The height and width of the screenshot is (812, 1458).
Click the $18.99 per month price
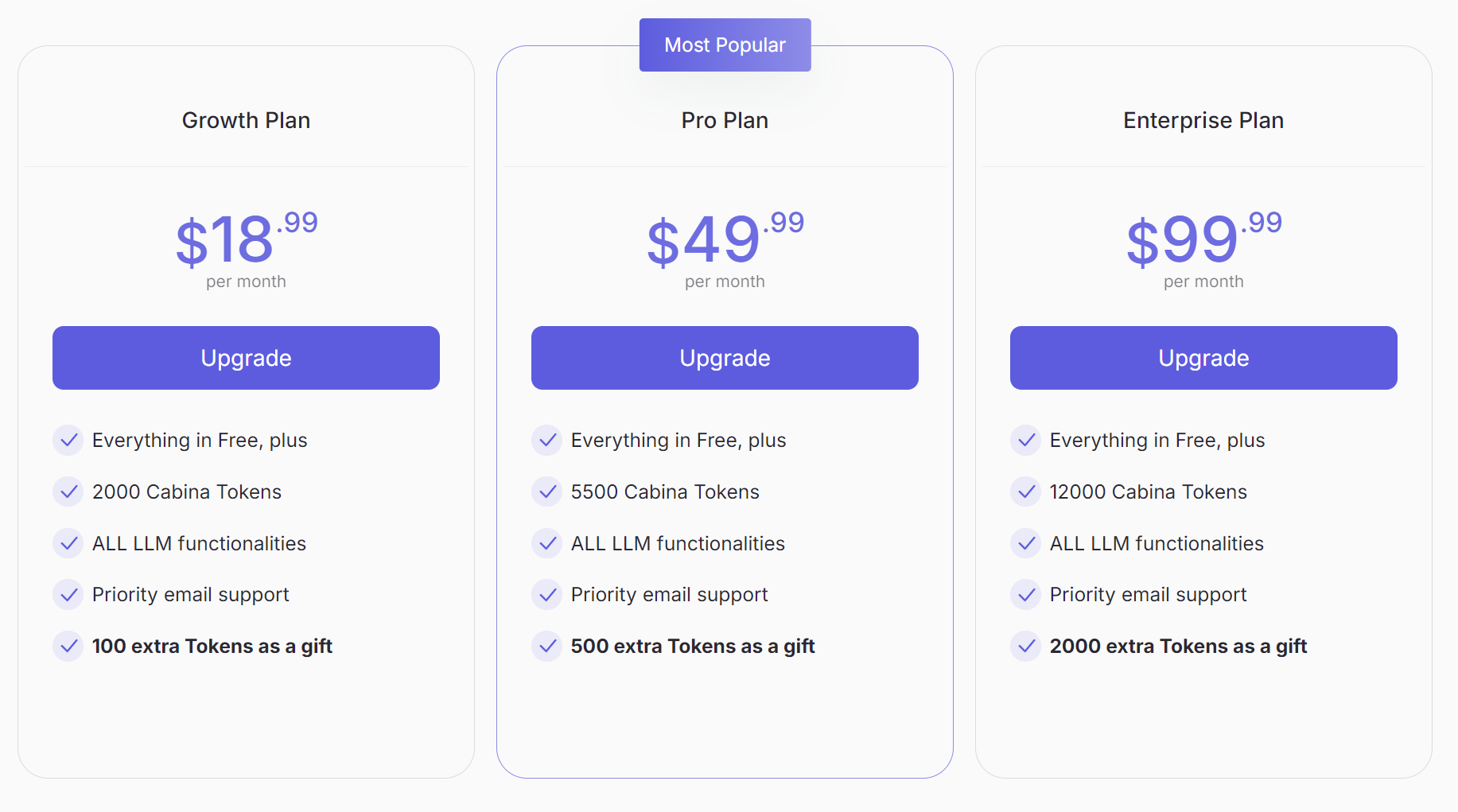(x=246, y=240)
